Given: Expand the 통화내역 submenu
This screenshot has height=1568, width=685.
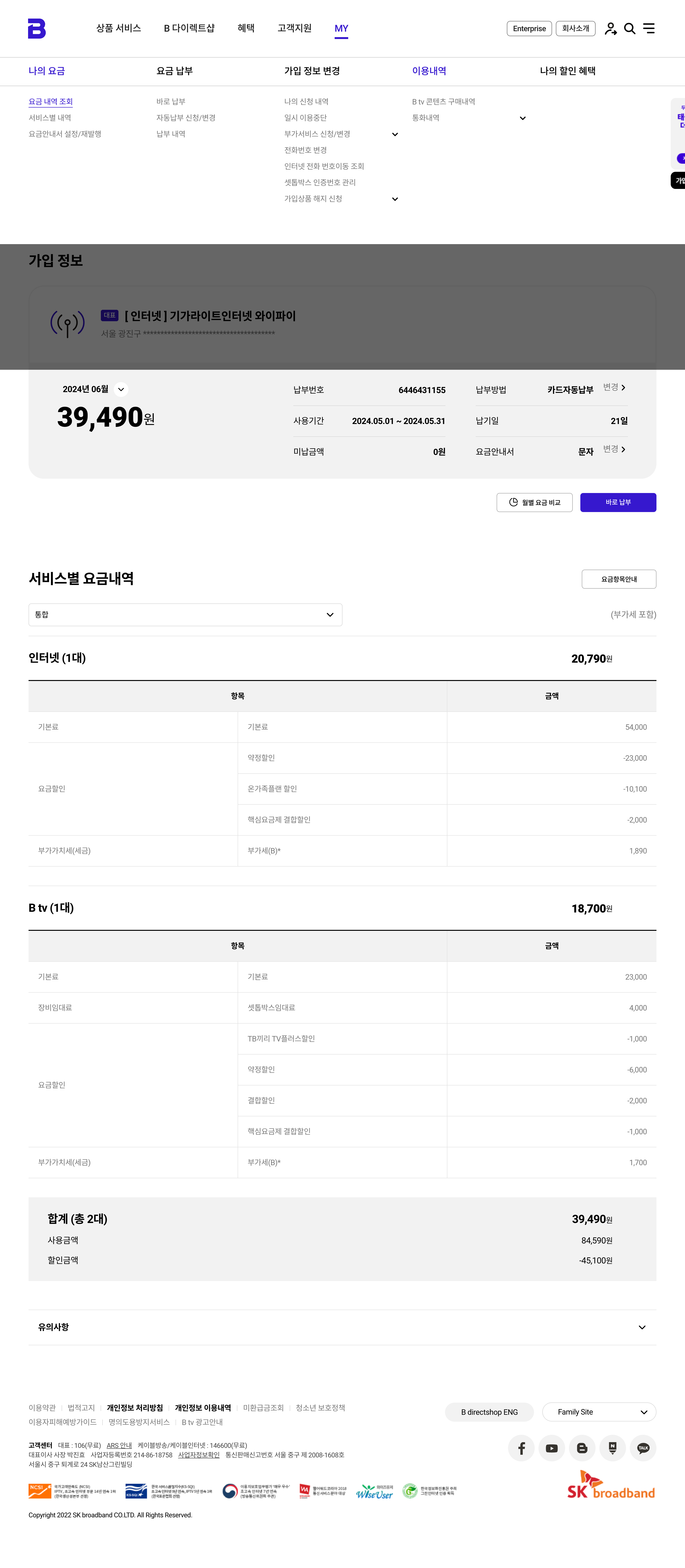Looking at the screenshot, I should click(x=523, y=118).
